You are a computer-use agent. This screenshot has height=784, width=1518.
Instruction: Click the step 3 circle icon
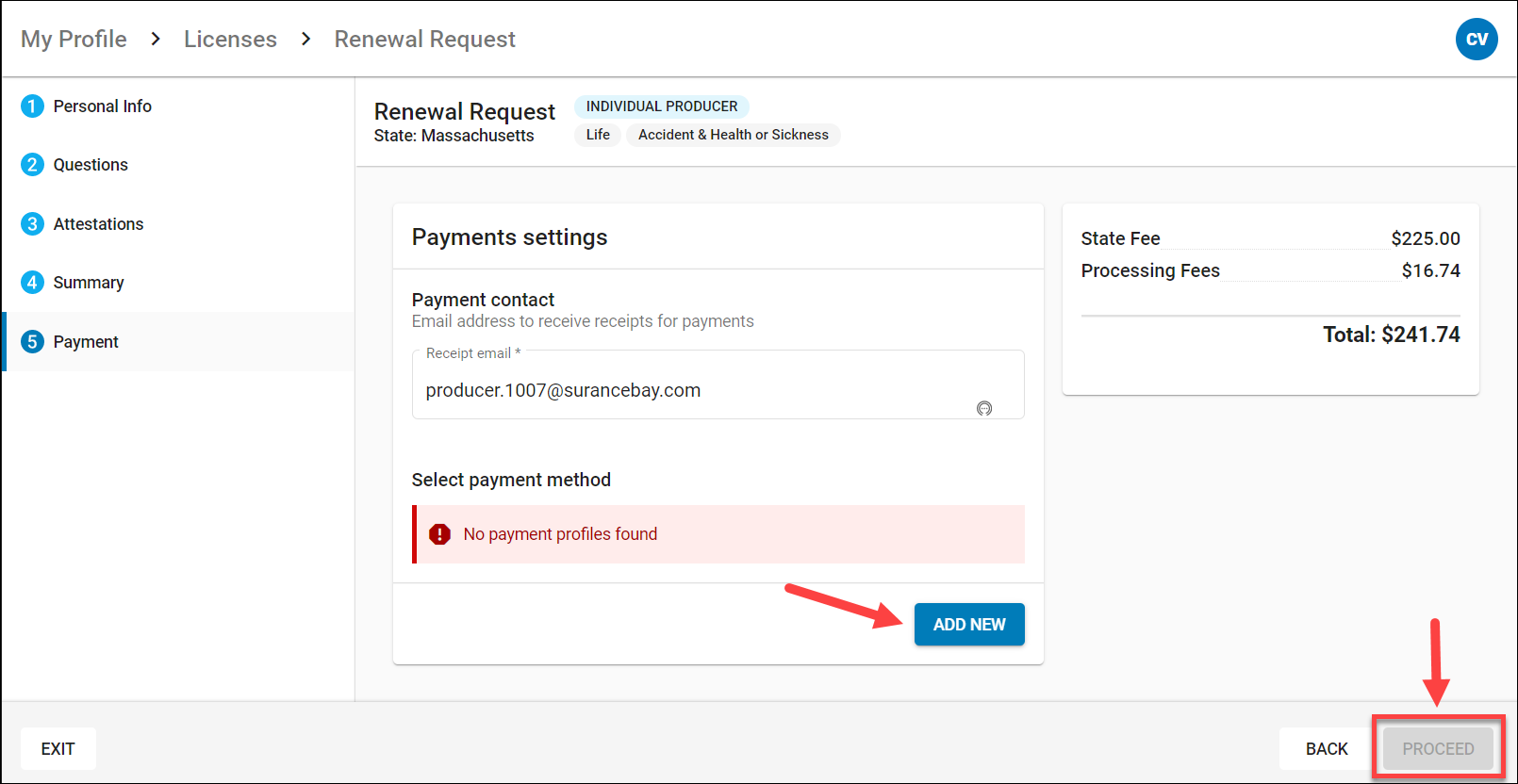[32, 224]
